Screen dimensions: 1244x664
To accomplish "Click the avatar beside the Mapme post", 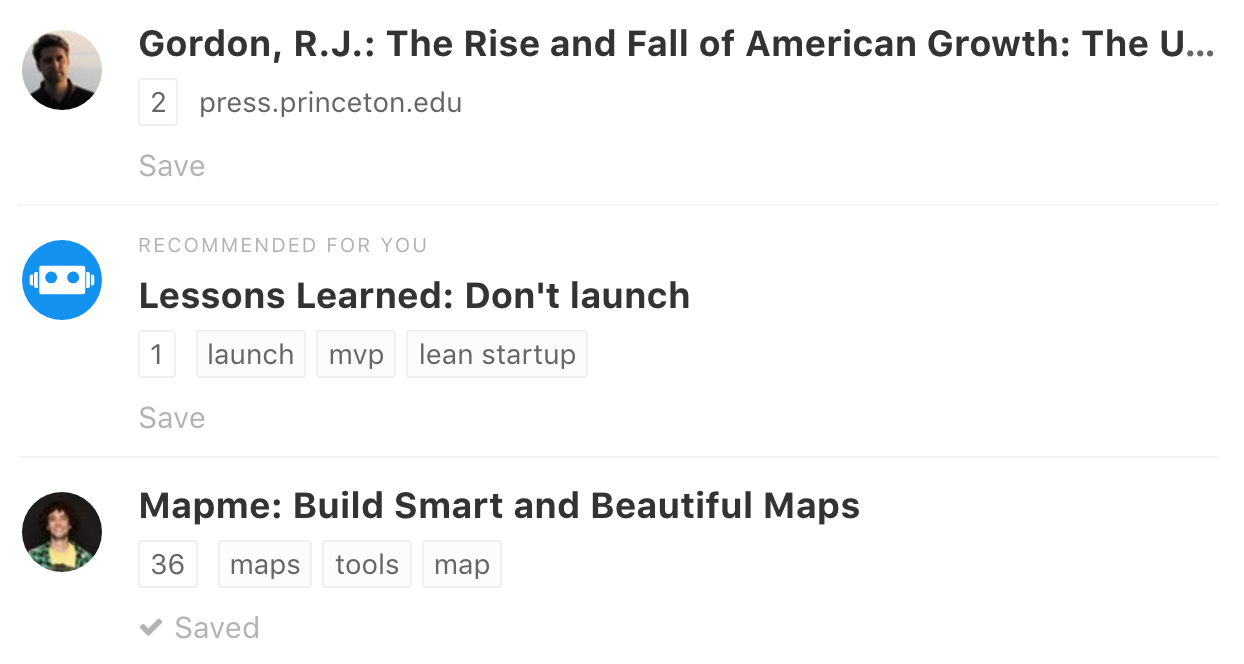I will pyautogui.click(x=62, y=532).
